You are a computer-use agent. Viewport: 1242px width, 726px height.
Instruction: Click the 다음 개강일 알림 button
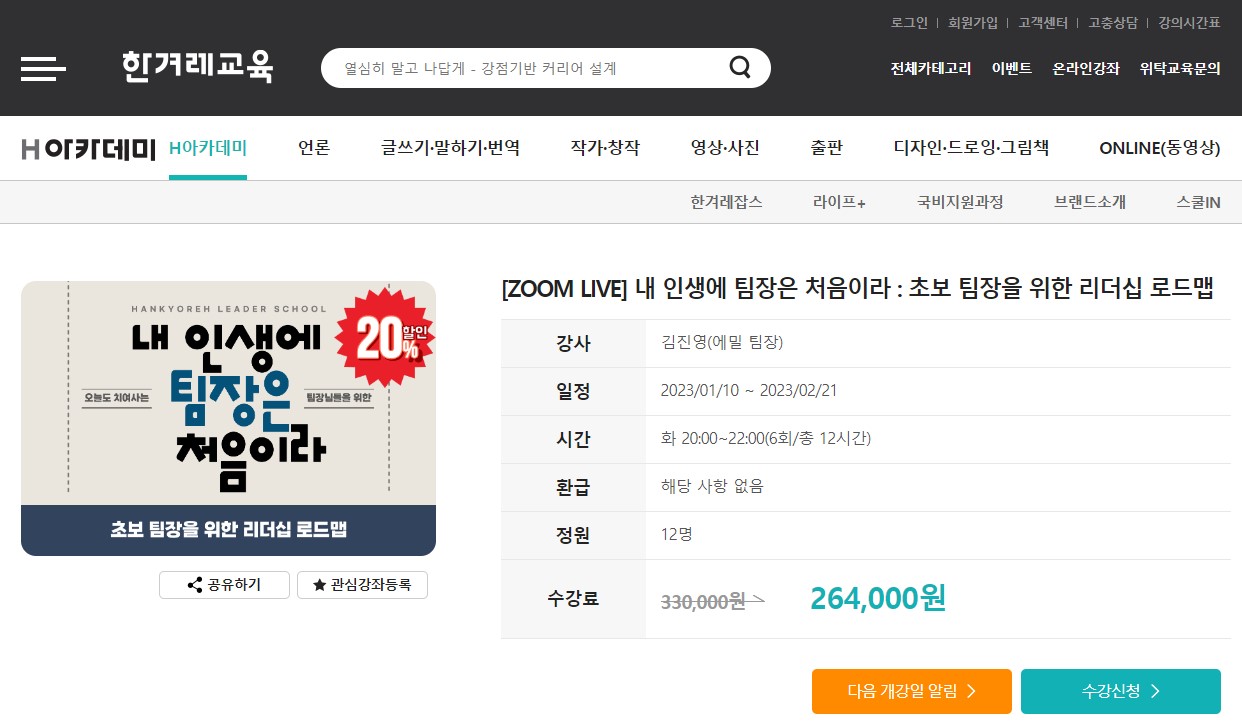tap(912, 691)
